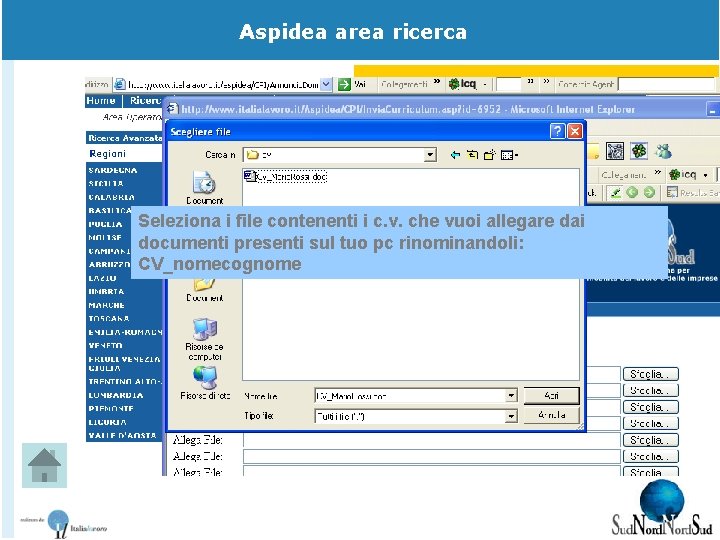Click the left green round arrow icon

pyautogui.click(x=632, y=192)
